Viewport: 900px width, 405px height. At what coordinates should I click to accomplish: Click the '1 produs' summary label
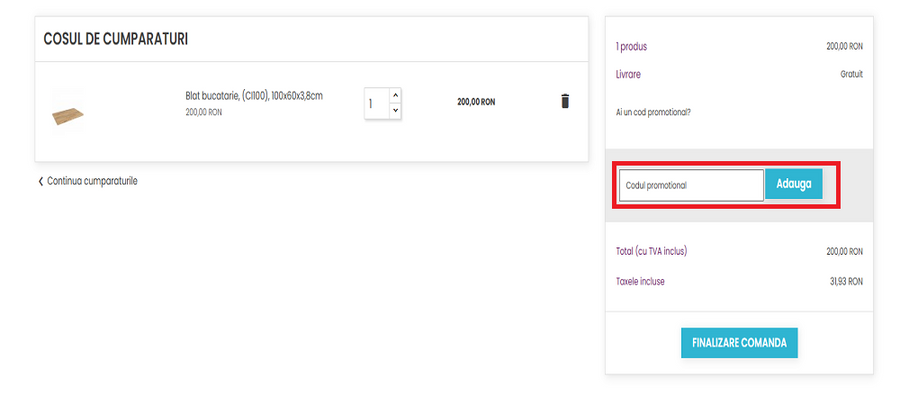[631, 47]
